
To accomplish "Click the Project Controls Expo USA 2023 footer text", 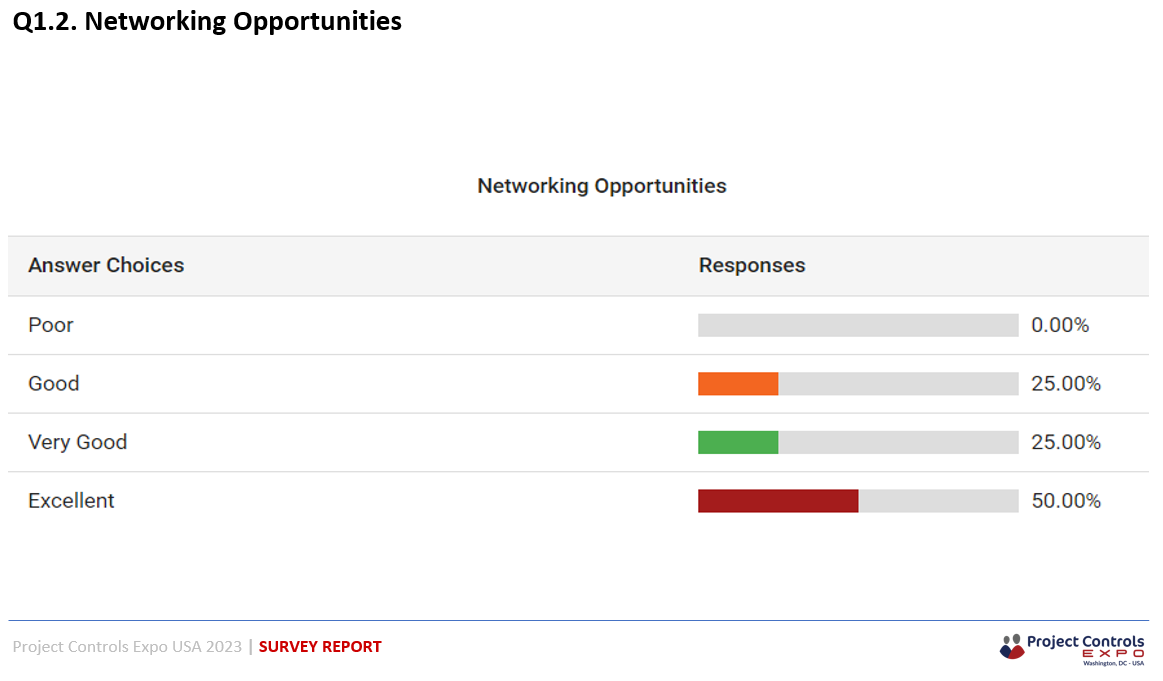I will point(127,646).
